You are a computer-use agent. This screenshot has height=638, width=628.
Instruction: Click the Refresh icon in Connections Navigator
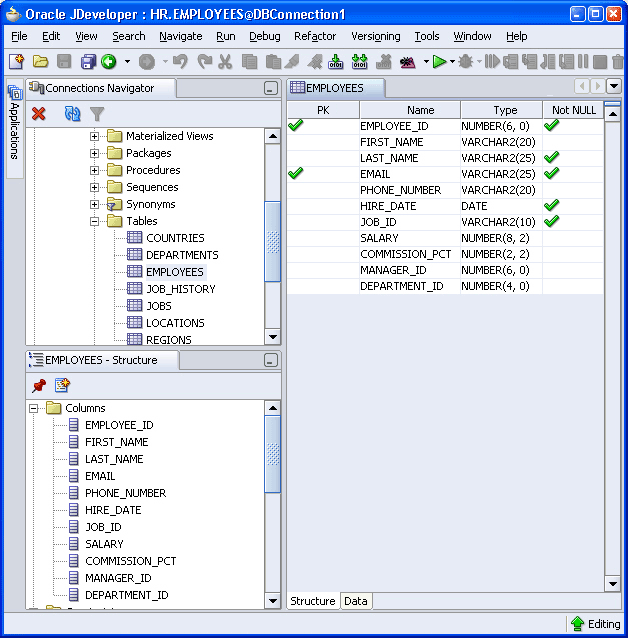click(x=72, y=114)
